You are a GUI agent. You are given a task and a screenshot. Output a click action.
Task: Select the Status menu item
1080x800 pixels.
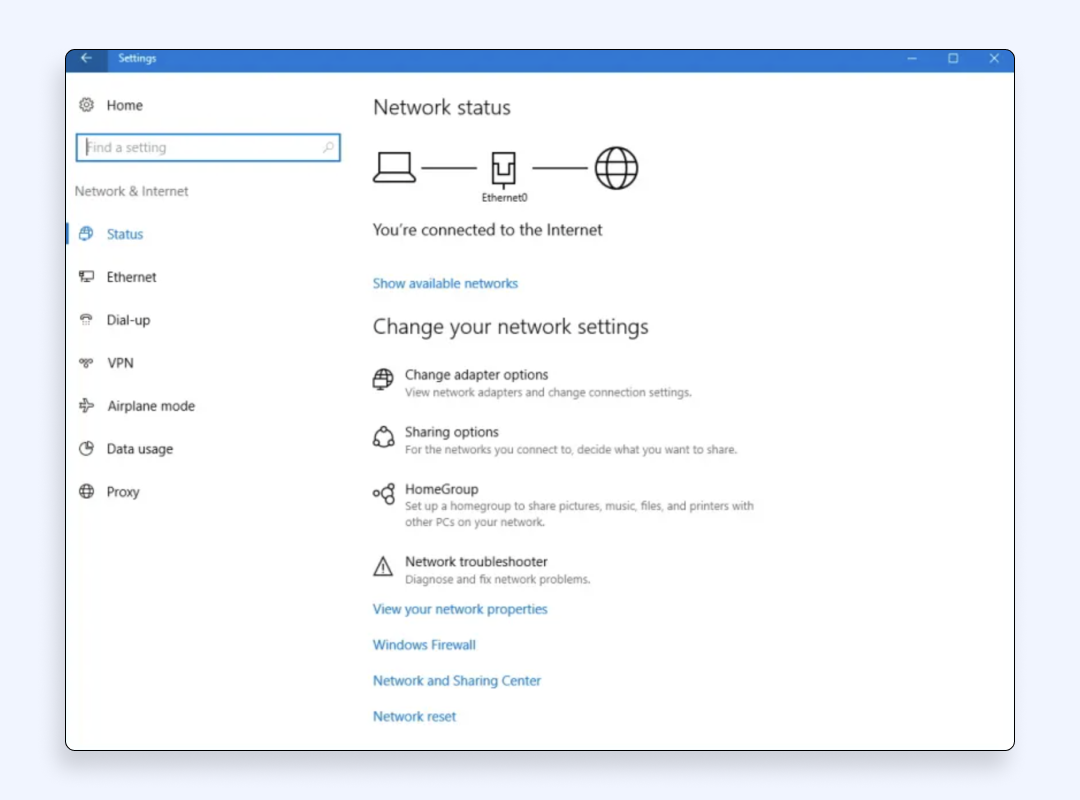point(125,234)
